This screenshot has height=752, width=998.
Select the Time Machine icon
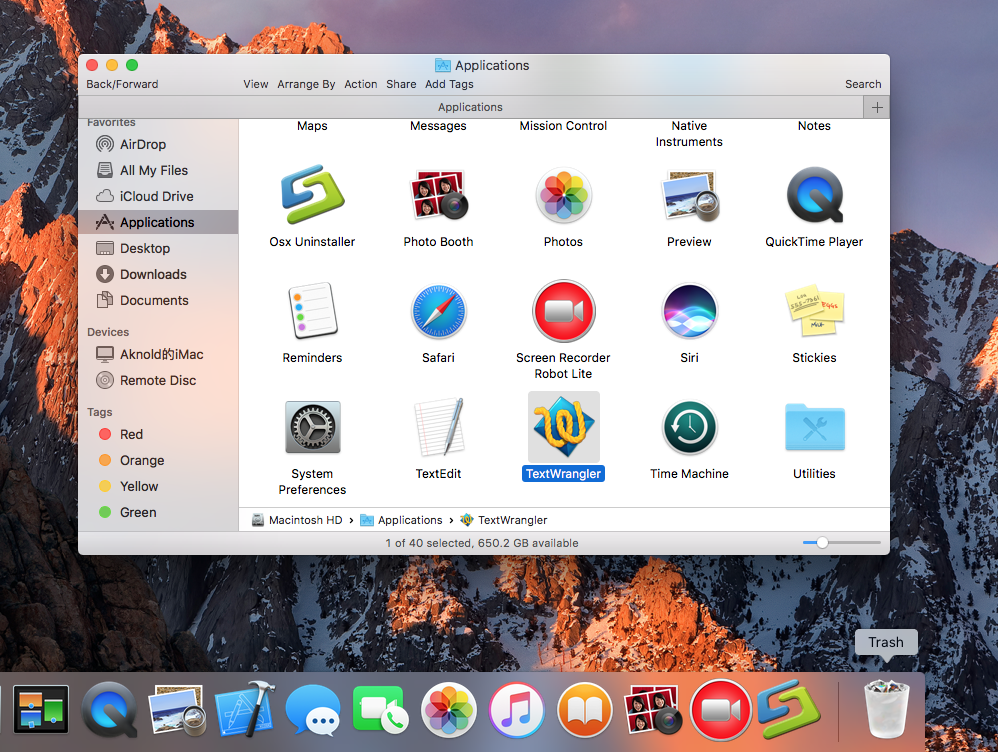pyautogui.click(x=689, y=427)
